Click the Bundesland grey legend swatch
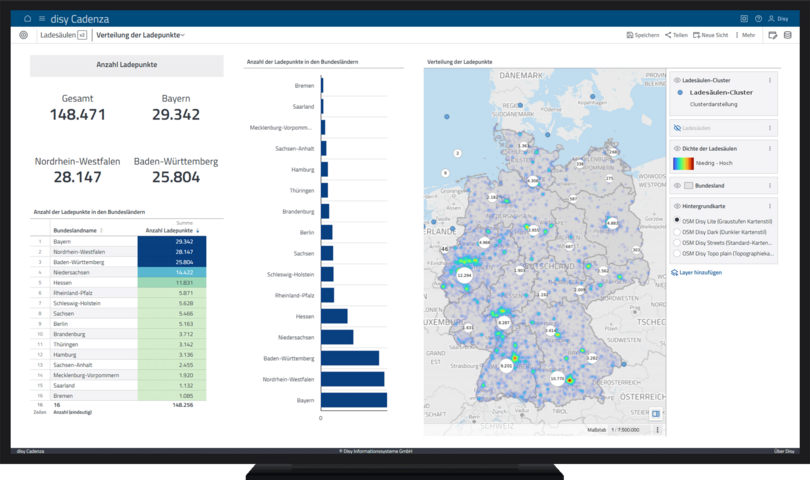This screenshot has width=810, height=480. (688, 185)
